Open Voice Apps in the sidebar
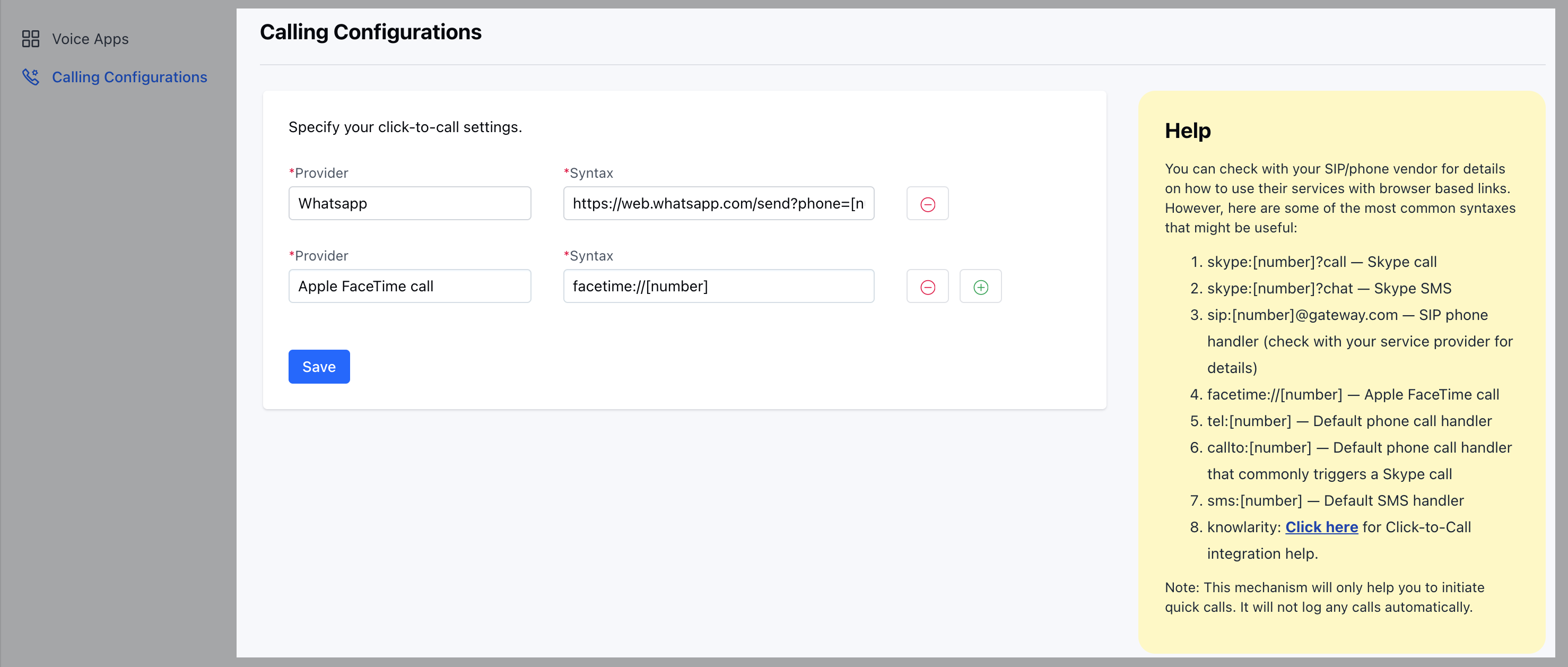The height and width of the screenshot is (667, 1568). click(x=90, y=39)
